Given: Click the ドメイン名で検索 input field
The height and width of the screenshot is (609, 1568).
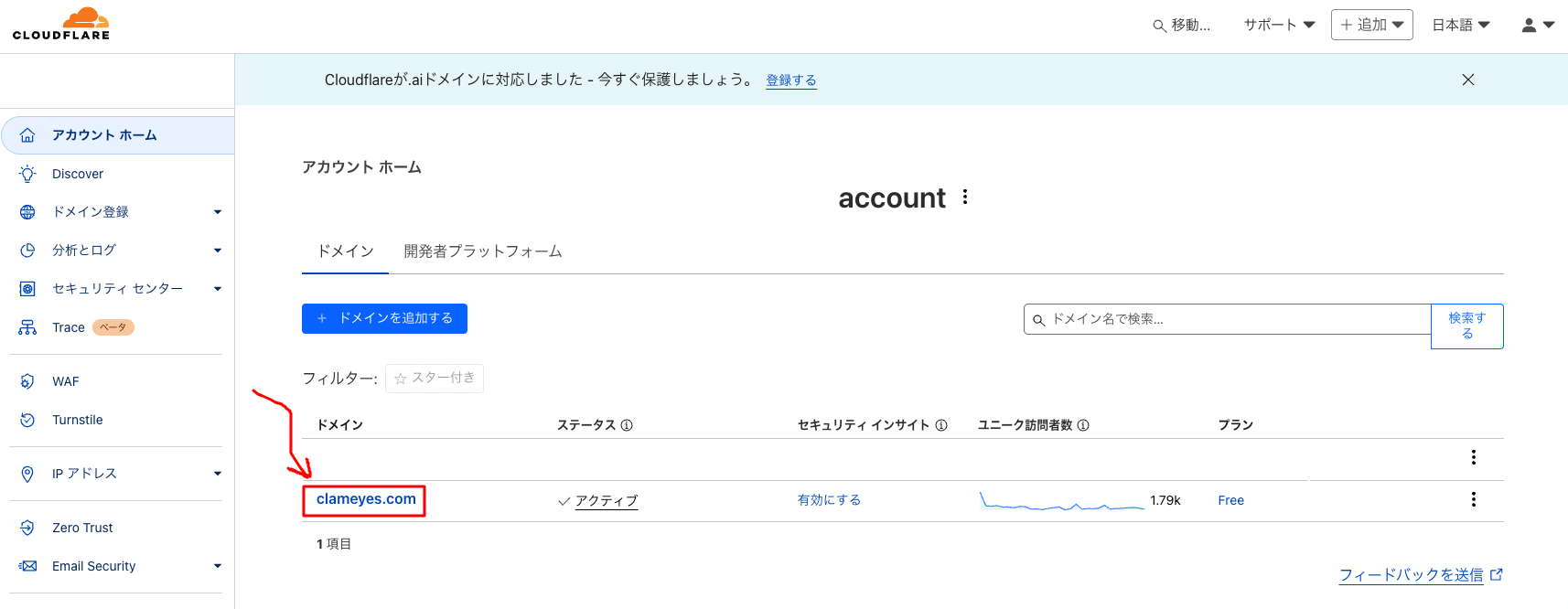Looking at the screenshot, I should (x=1228, y=319).
